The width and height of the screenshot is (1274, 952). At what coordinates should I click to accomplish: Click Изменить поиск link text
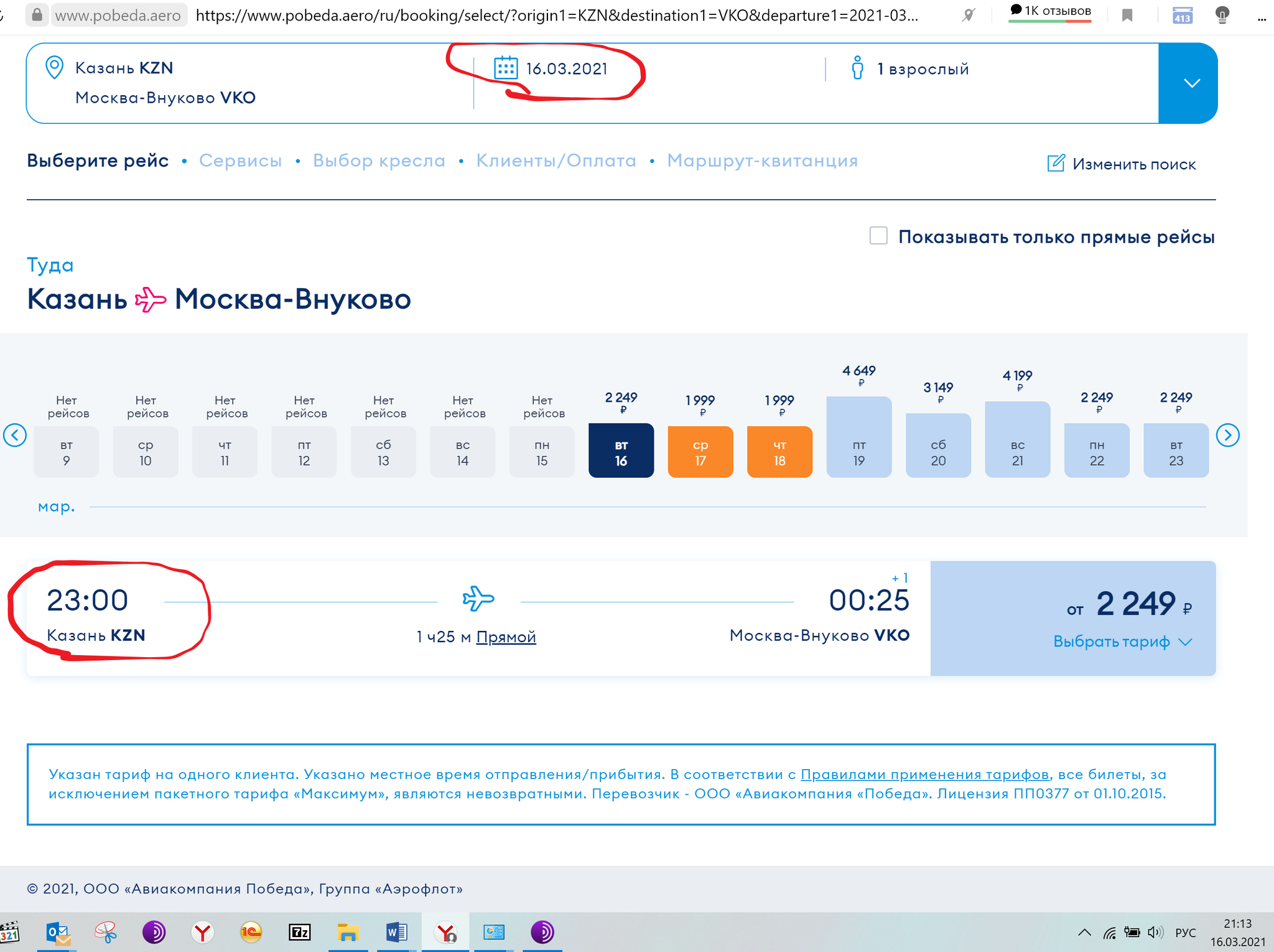pyautogui.click(x=1134, y=164)
